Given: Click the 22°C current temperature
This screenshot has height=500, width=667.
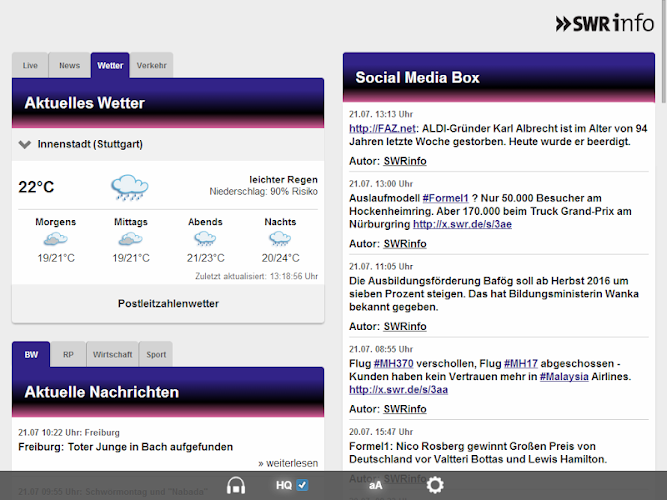Looking at the screenshot, I should point(36,187).
